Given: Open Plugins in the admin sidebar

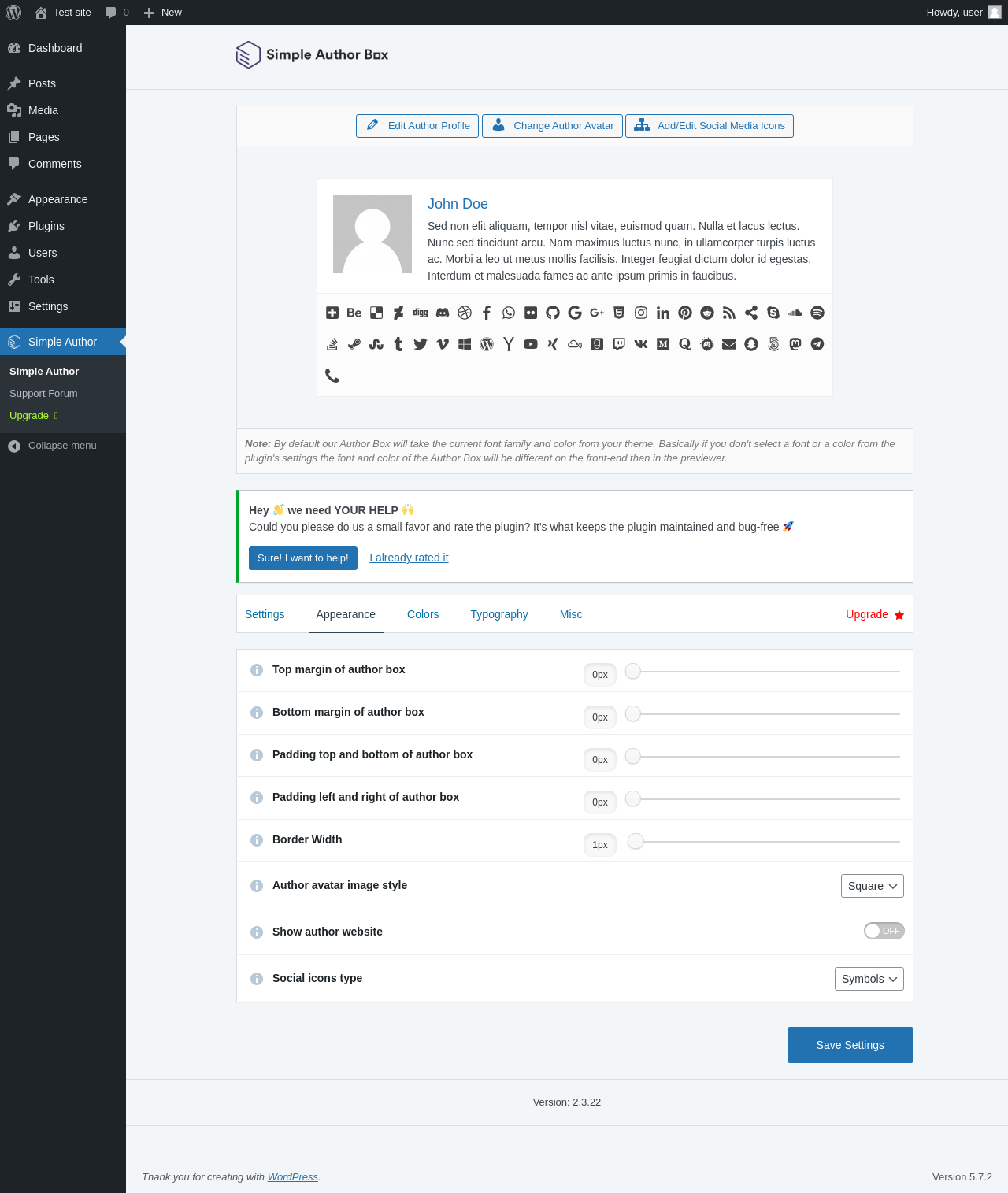Looking at the screenshot, I should [x=63, y=226].
